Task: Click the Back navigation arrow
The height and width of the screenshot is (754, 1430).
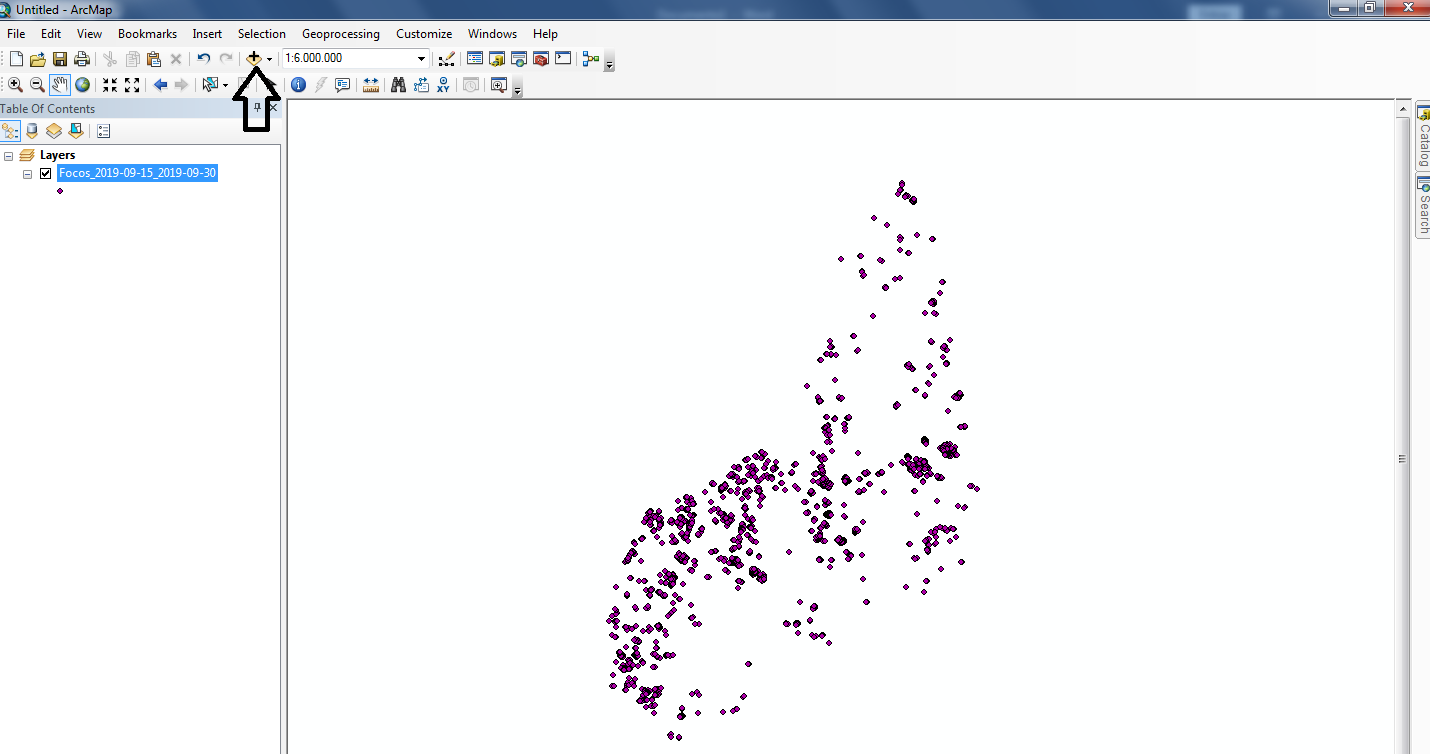Action: [159, 85]
